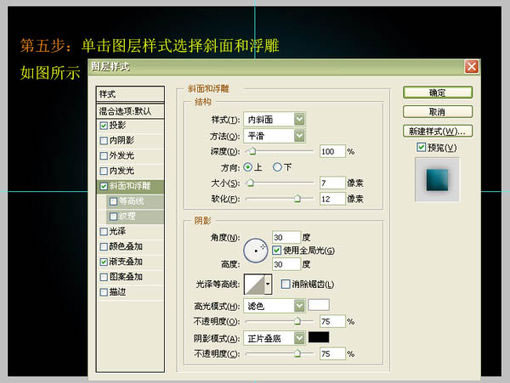Viewport: 510px width, 383px height.
Task: Click the shadow 不透明度(C) slider handle
Action: tap(297, 354)
